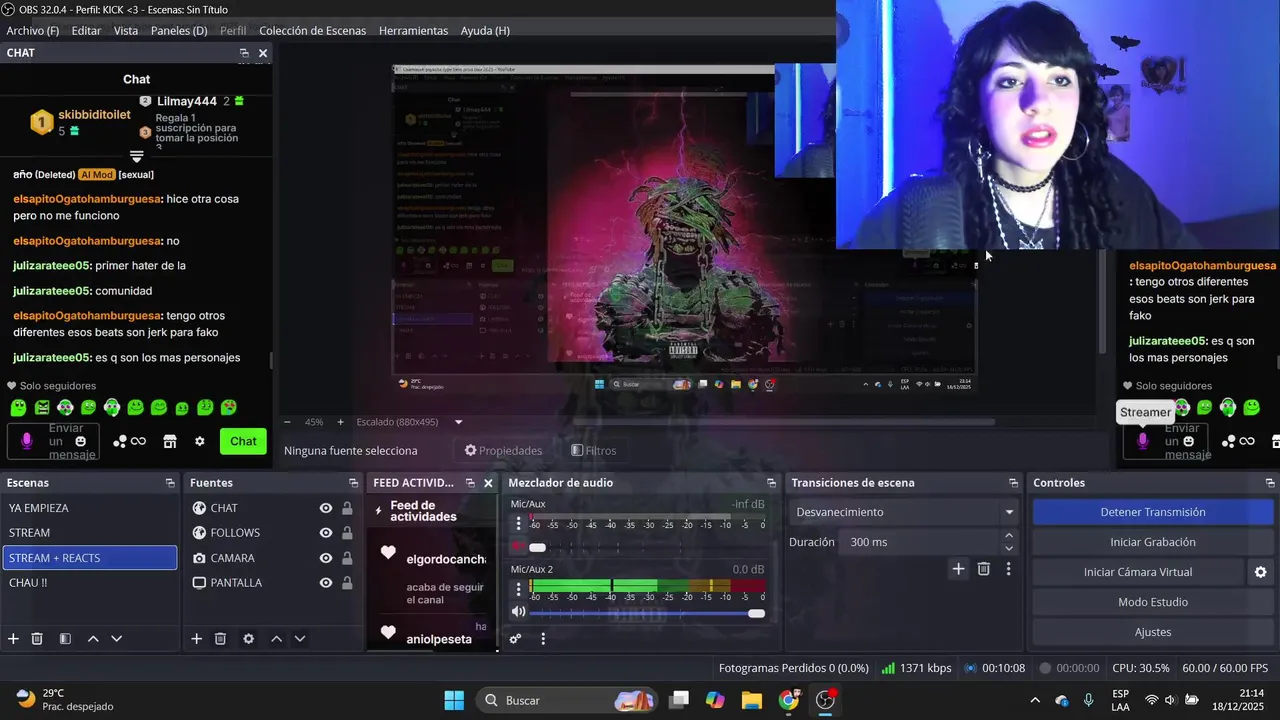Open preview scaling Escalado dropdown arrow
Screen dimensions: 1280x720
click(459, 422)
